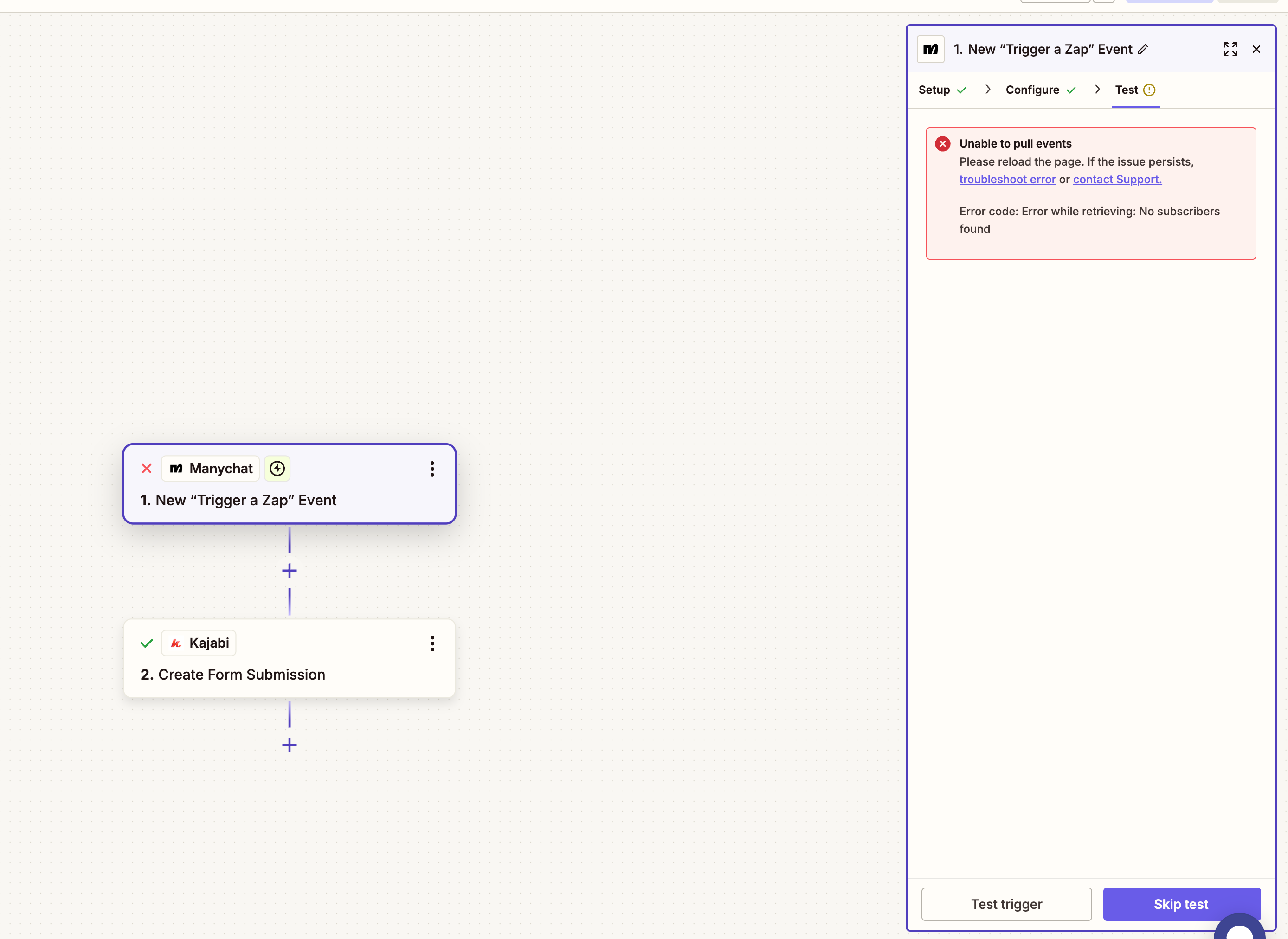This screenshot has width=1288, height=939.
Task: Add a new step after Kajabi
Action: (290, 745)
